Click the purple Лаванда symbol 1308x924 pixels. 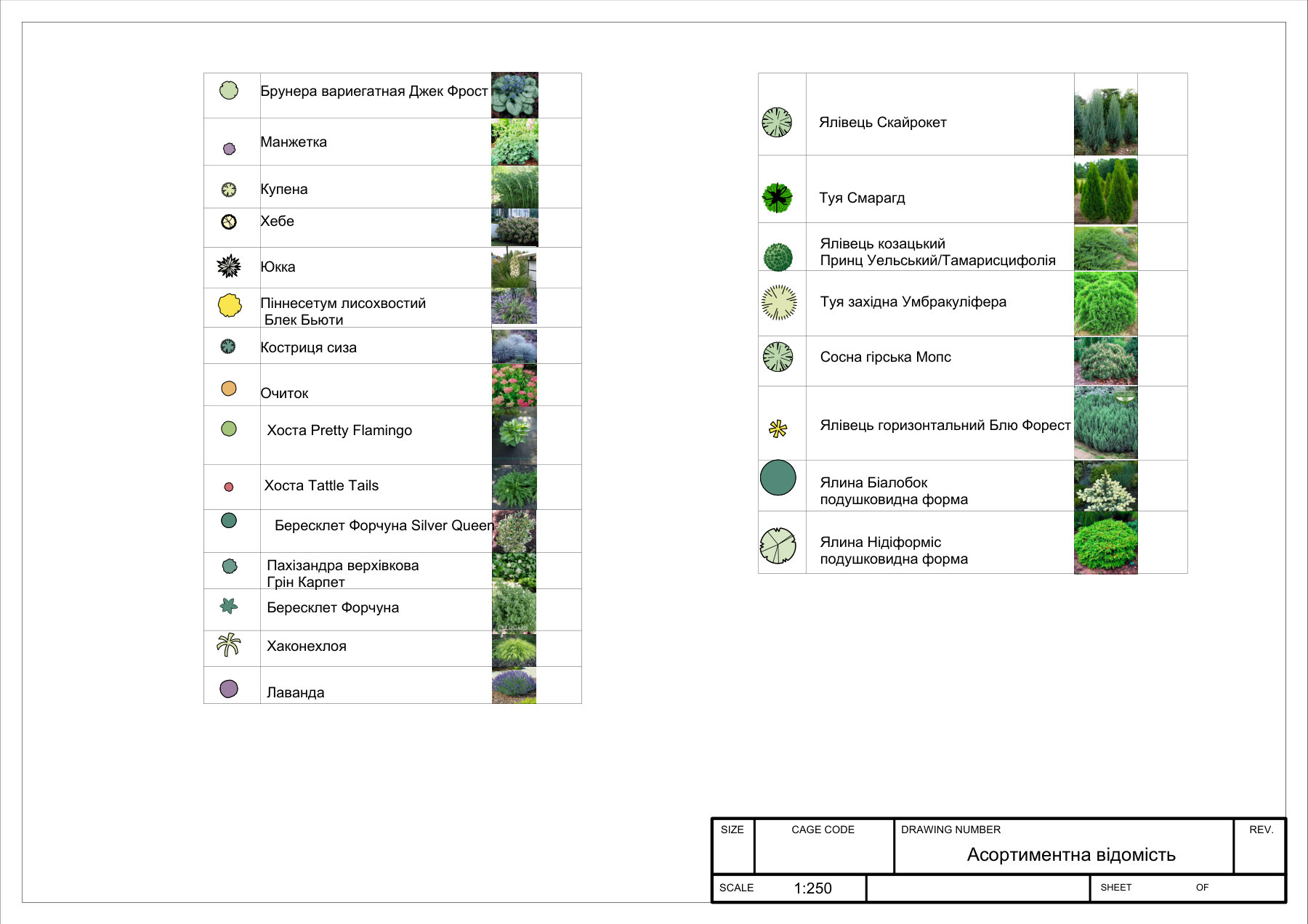tap(229, 689)
